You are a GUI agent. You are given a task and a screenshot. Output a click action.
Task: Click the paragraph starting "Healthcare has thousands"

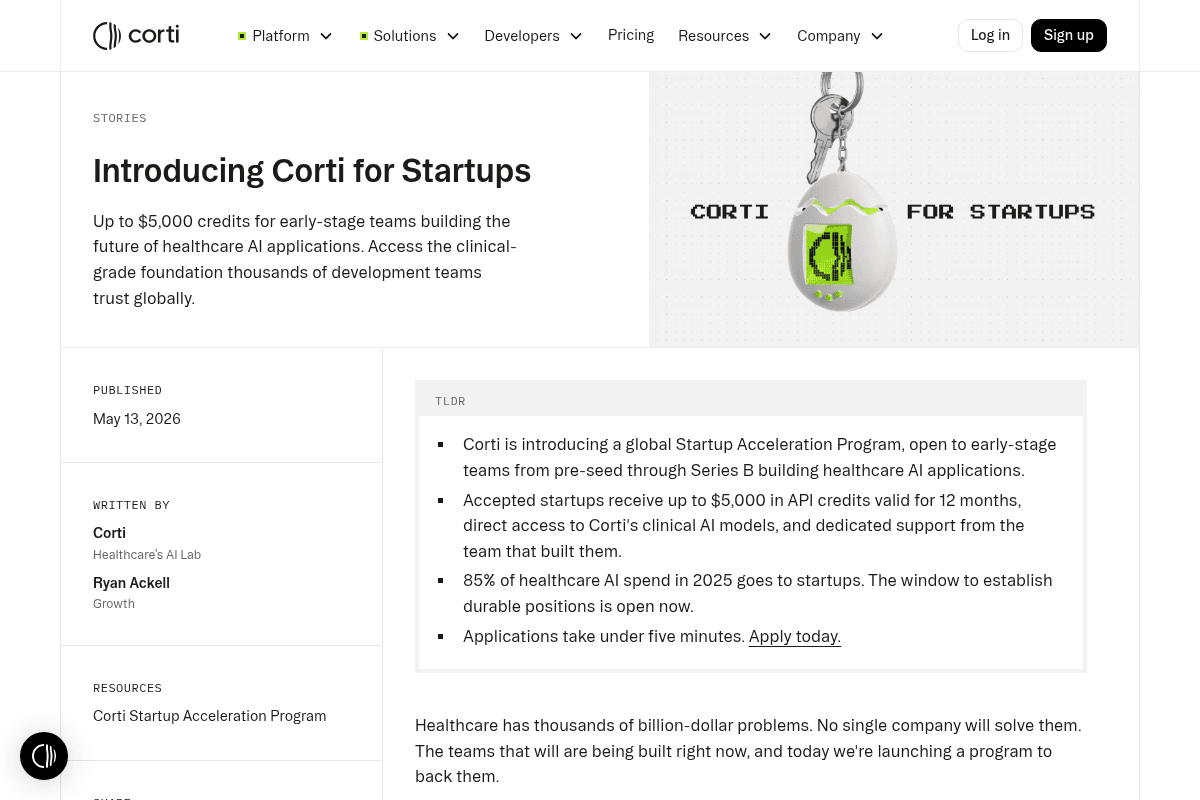(x=748, y=751)
